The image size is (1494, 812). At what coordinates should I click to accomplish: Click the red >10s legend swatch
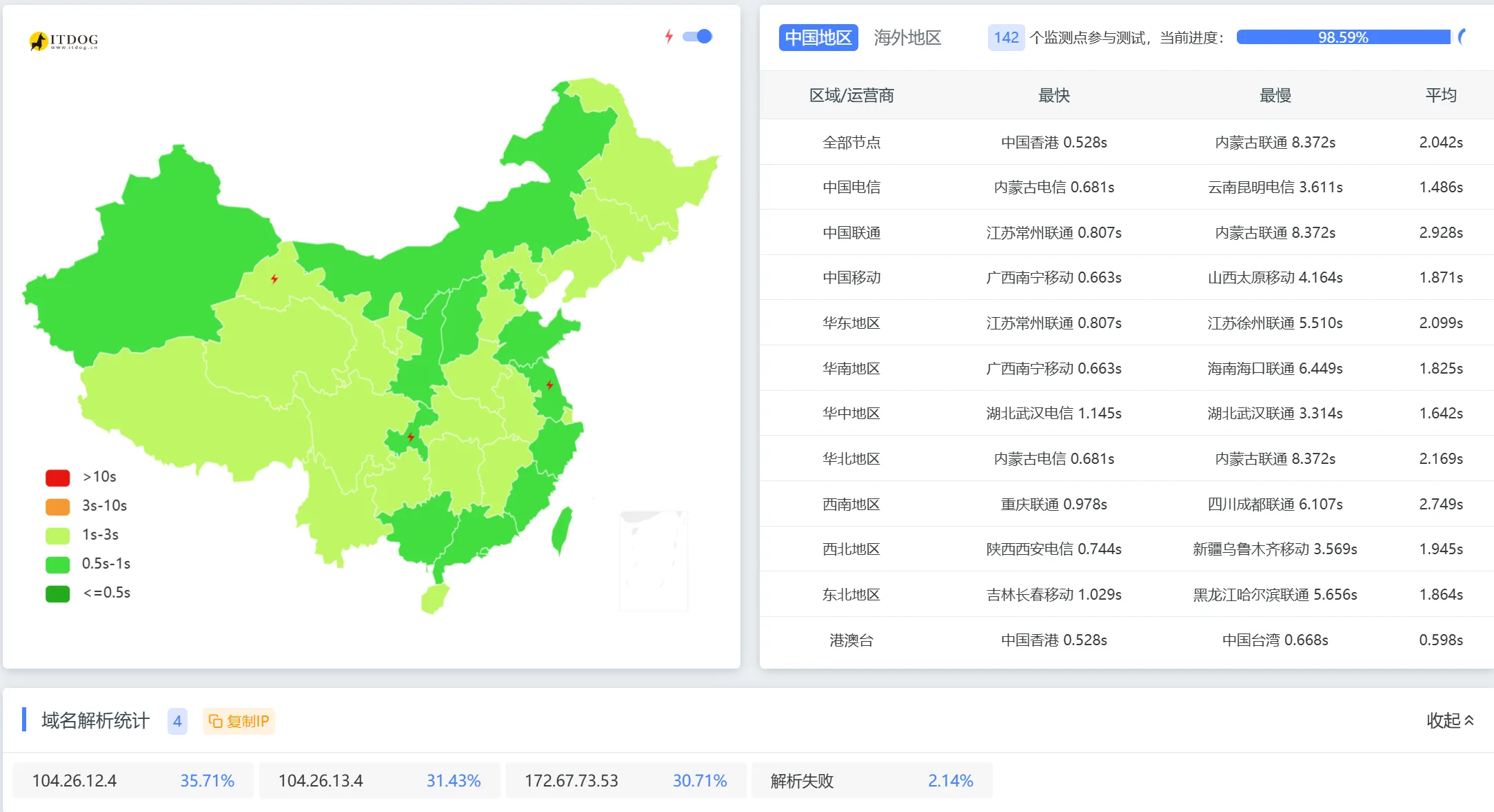click(x=58, y=477)
